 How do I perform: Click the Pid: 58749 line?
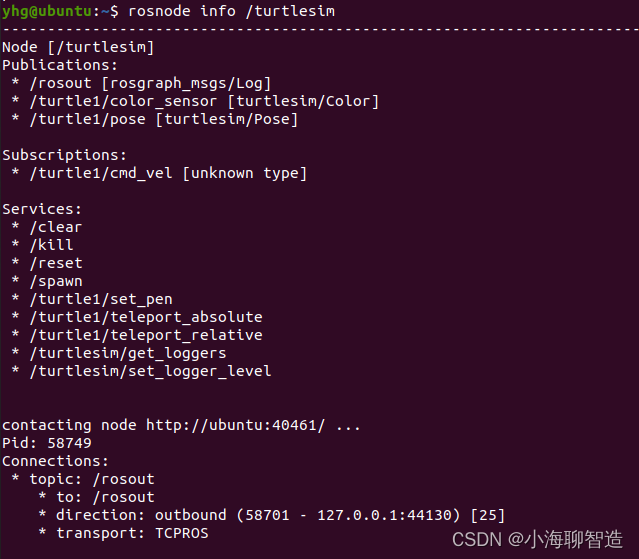point(47,443)
